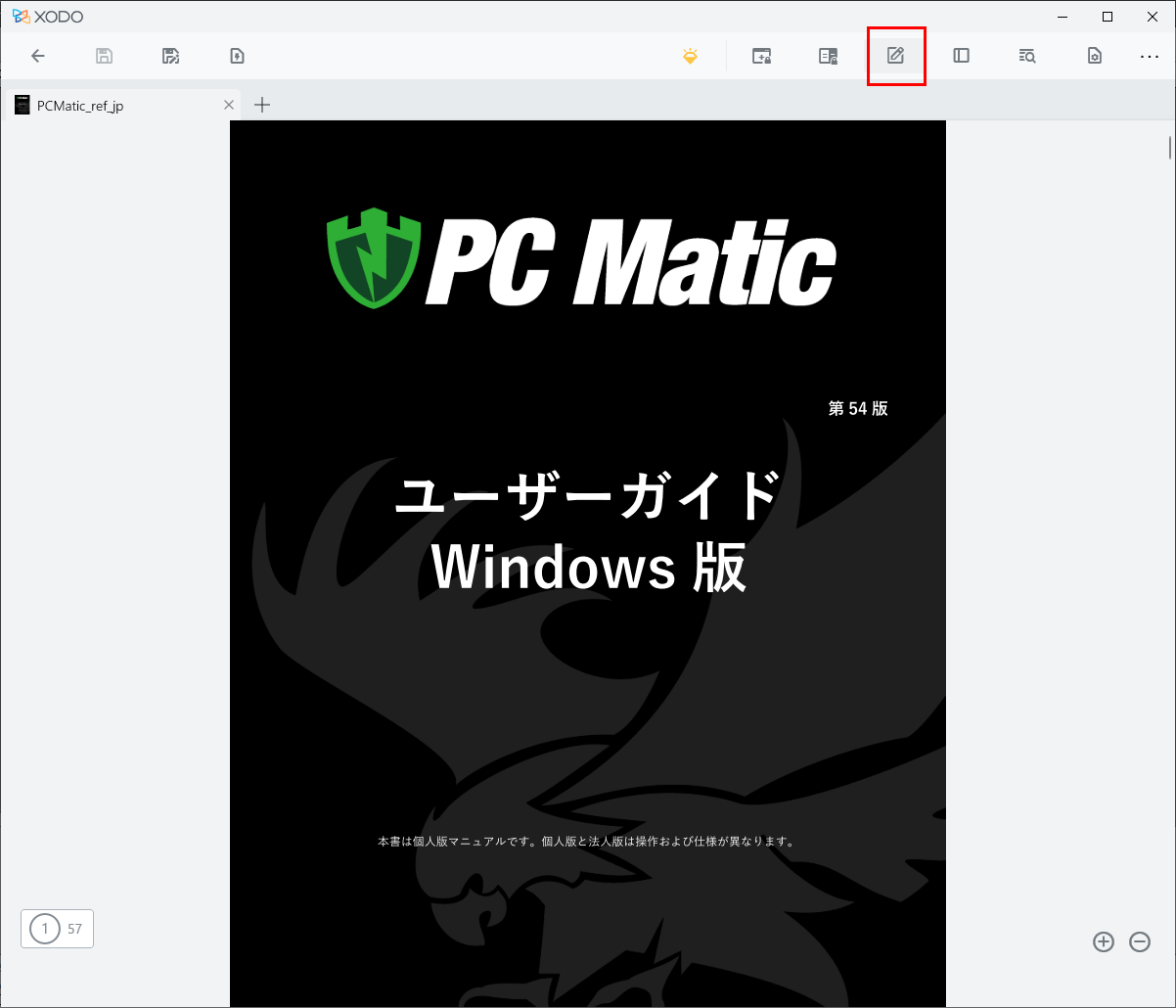This screenshot has width=1176, height=1008.
Task: Click the locked edit-content tool icon
Action: (828, 56)
